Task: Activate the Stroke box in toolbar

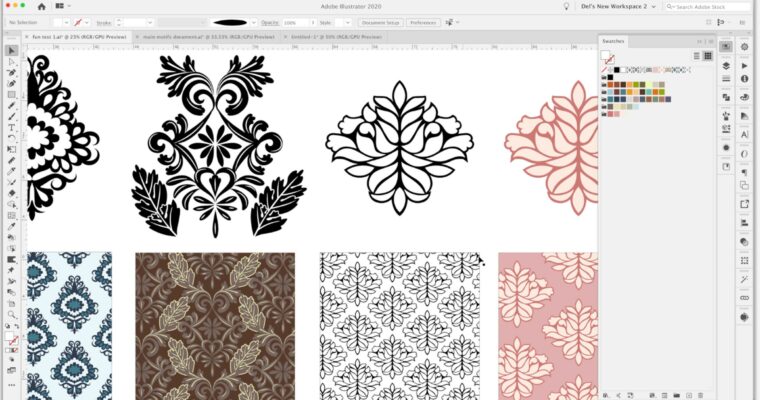Action: tap(15, 341)
